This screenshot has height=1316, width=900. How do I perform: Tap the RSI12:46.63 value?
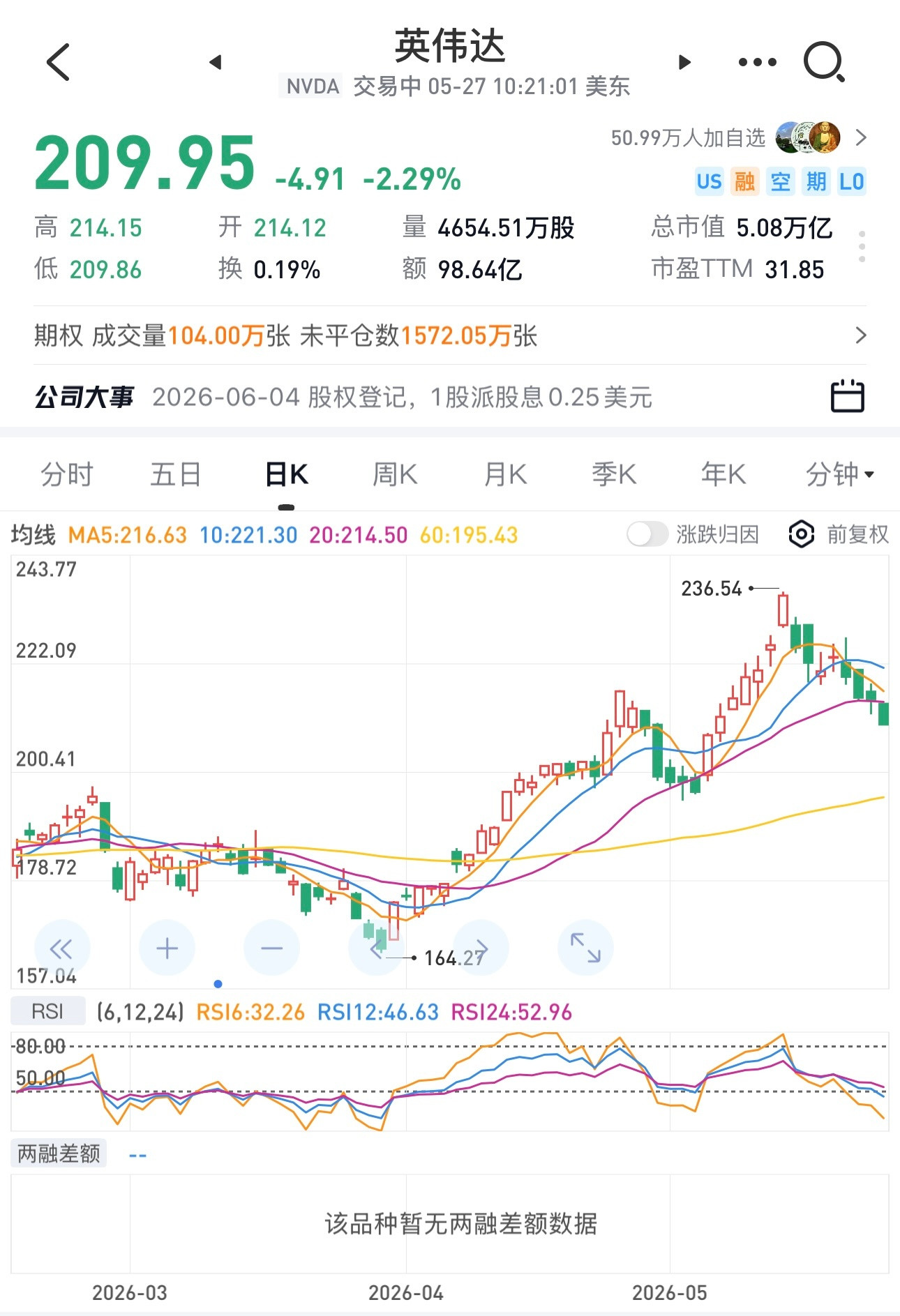pyautogui.click(x=378, y=1012)
